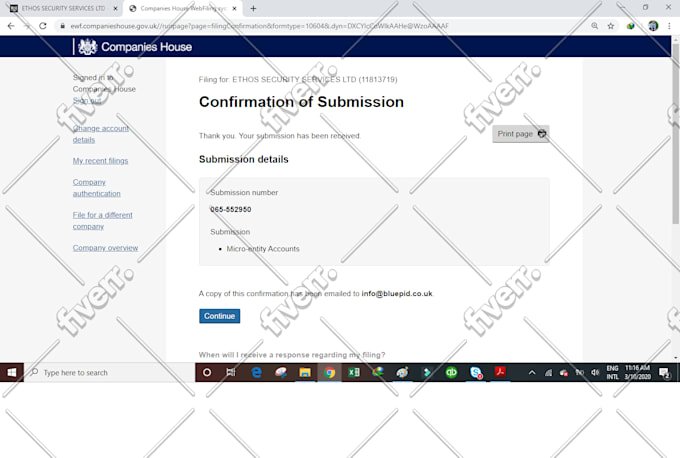Open File for a different company link
This screenshot has width=680, height=458.
(x=102, y=221)
